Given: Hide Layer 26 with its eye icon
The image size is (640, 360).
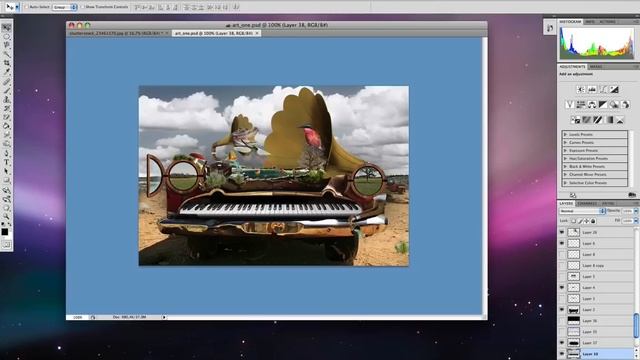Looking at the screenshot, I should click(x=562, y=232).
